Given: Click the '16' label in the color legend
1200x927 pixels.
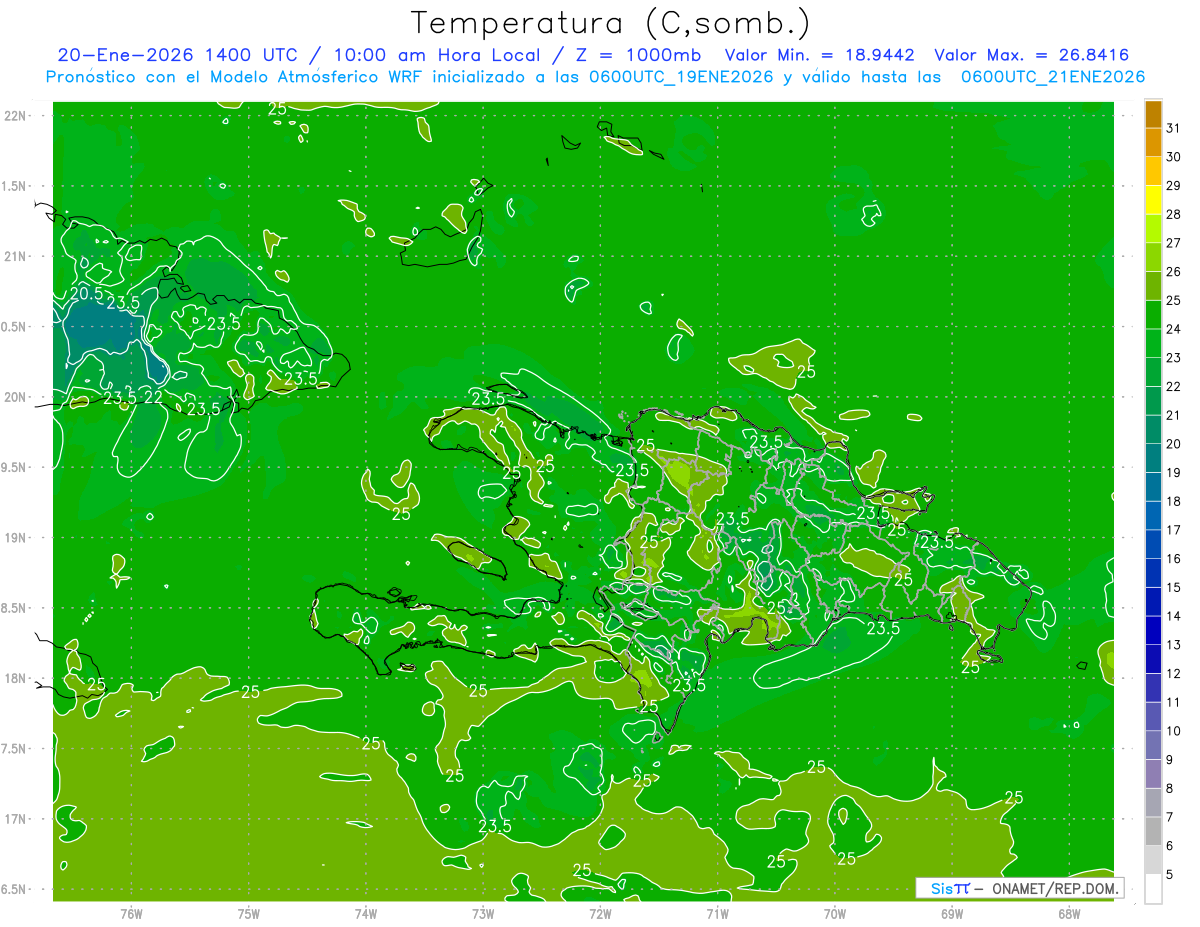Looking at the screenshot, I should 1174,558.
